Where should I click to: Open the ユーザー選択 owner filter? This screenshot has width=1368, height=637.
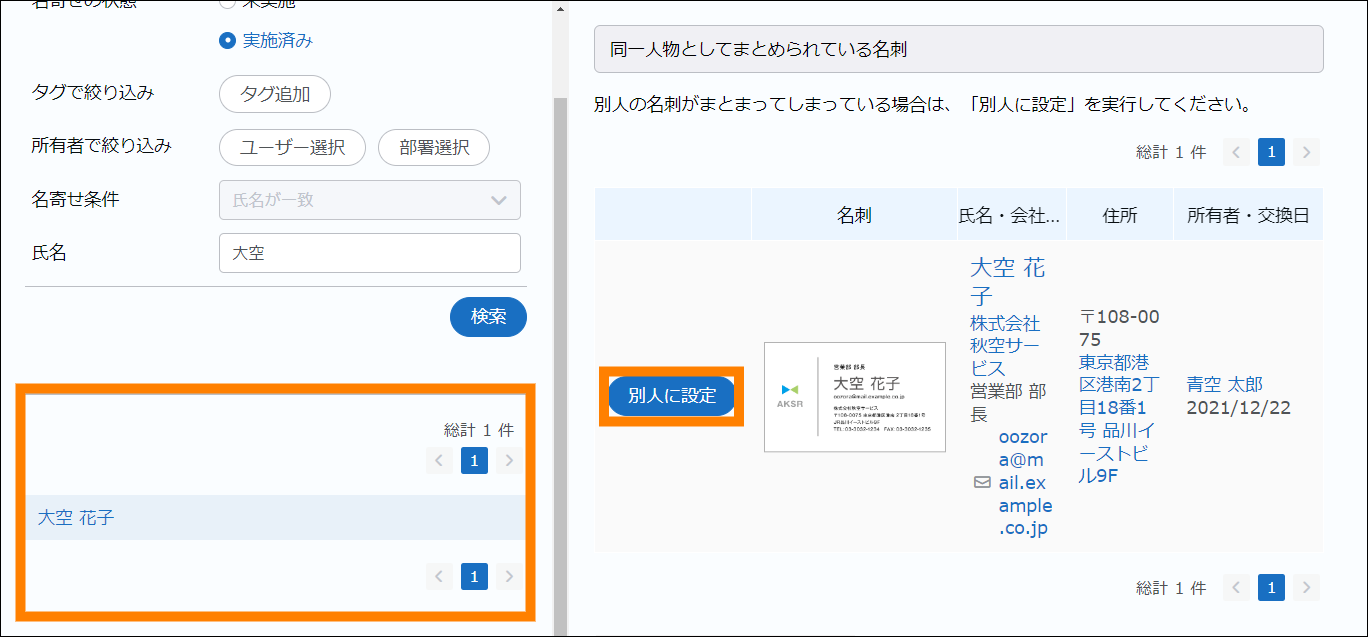click(x=292, y=147)
